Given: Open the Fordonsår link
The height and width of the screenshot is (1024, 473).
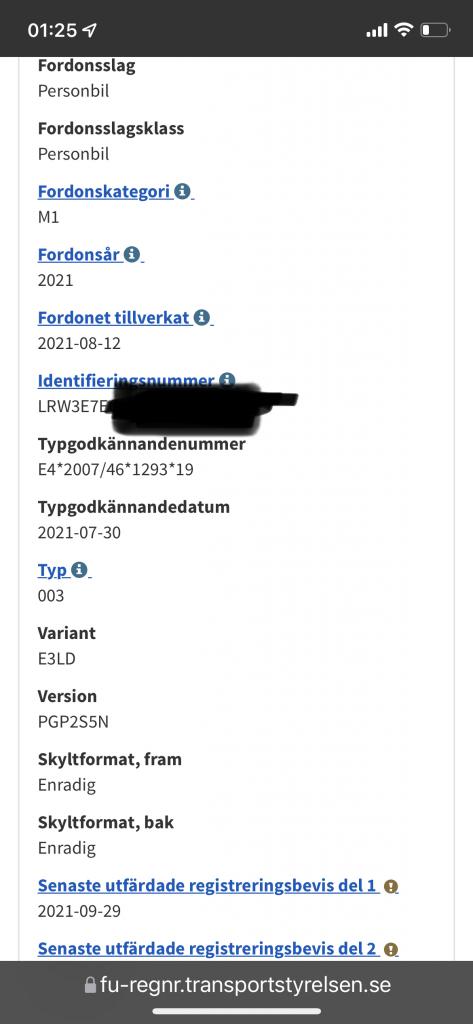Looking at the screenshot, I should (80, 255).
